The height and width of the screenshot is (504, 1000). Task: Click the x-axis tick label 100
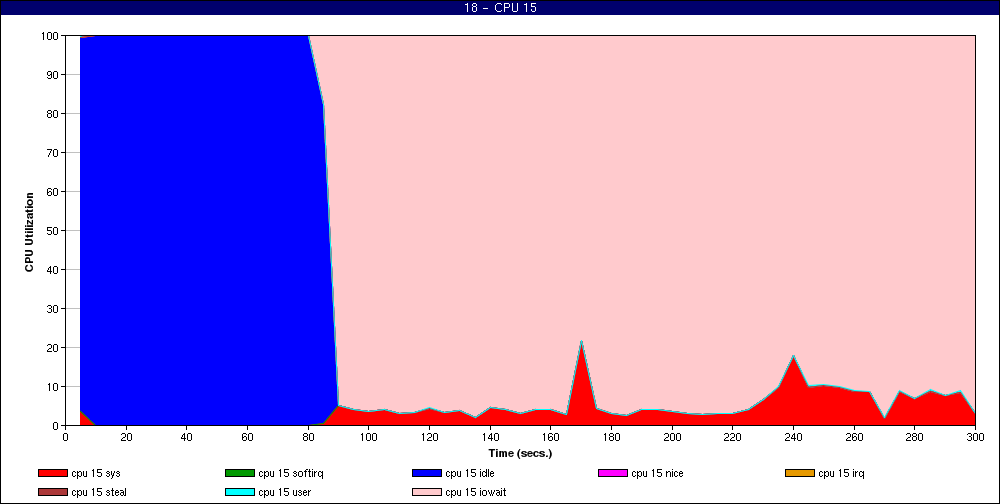368,437
